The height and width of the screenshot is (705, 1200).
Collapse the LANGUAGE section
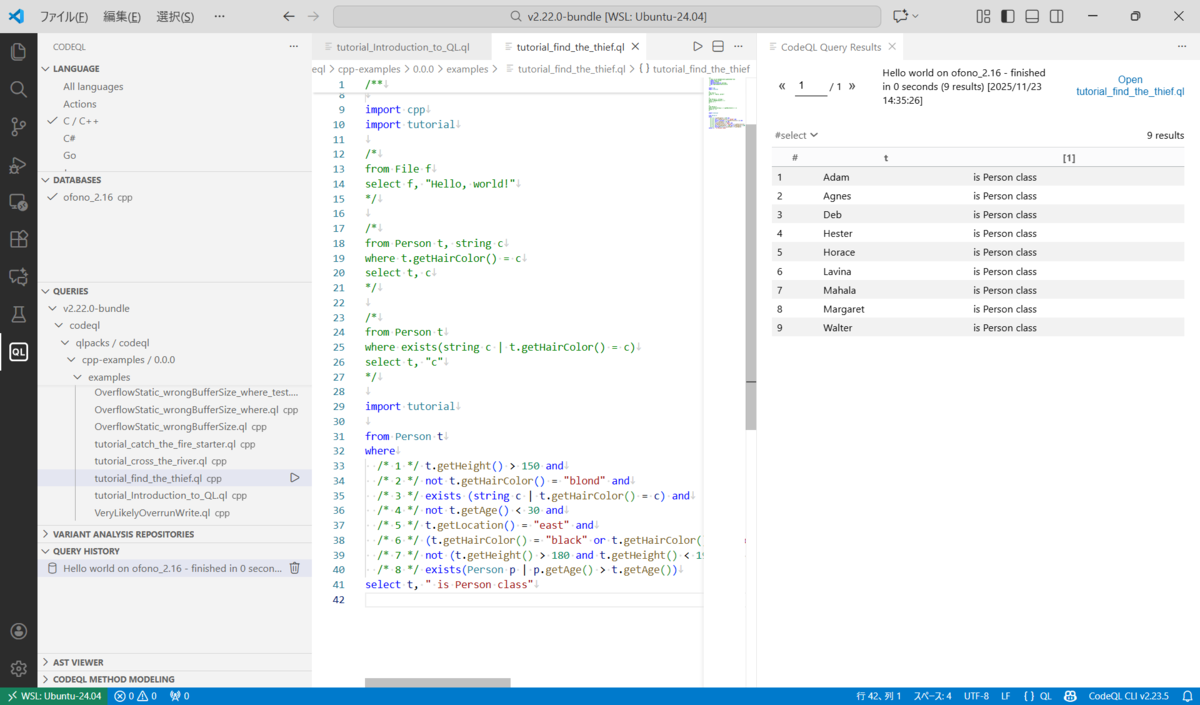(x=76, y=69)
